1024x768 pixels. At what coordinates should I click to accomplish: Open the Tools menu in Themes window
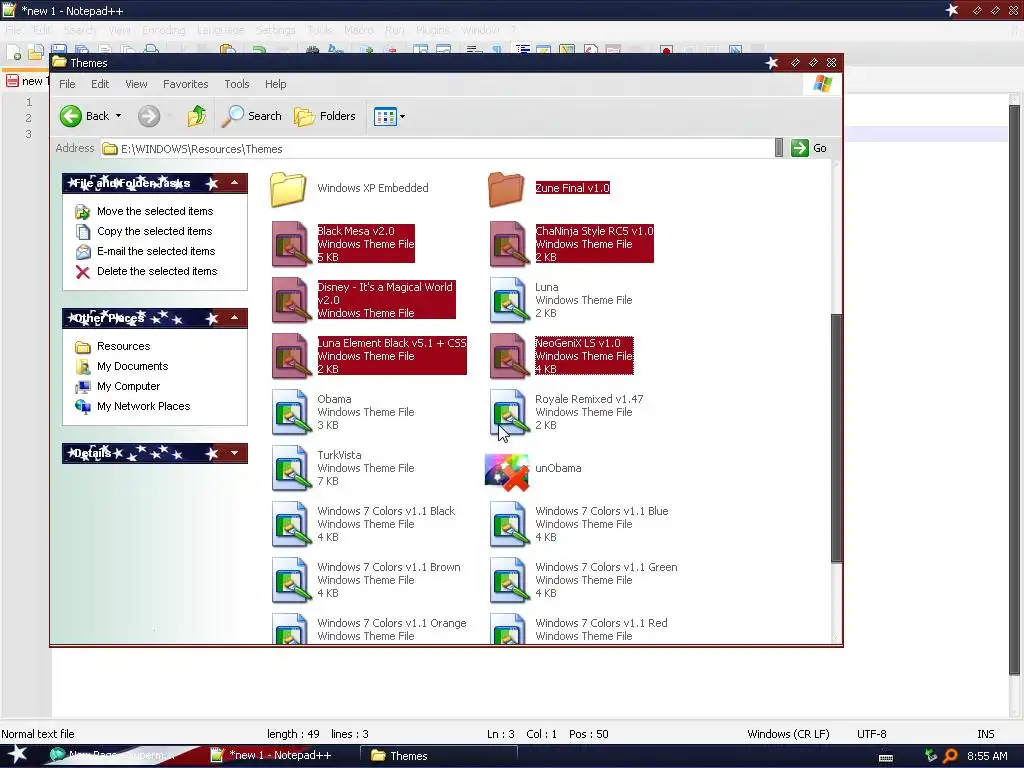pyautogui.click(x=236, y=84)
